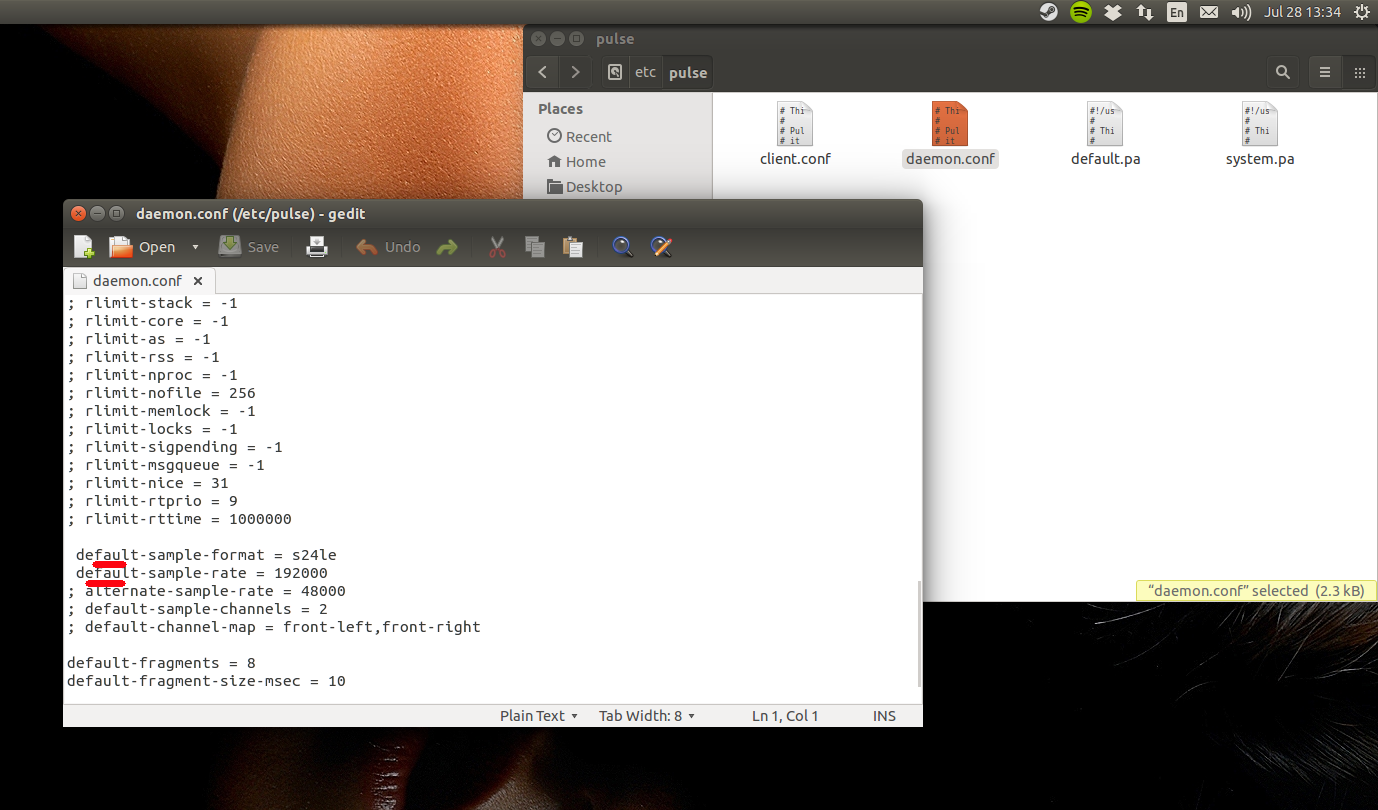1378x810 pixels.
Task: Click the rlimit-nofile = 256 line
Action: click(161, 393)
